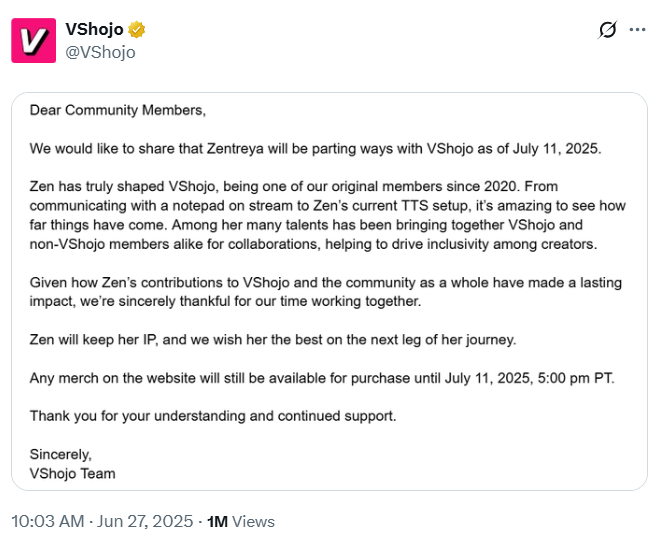Image resolution: width=666 pixels, height=546 pixels.
Task: Click the 'VShojo Team' signature text
Action: coord(72,473)
